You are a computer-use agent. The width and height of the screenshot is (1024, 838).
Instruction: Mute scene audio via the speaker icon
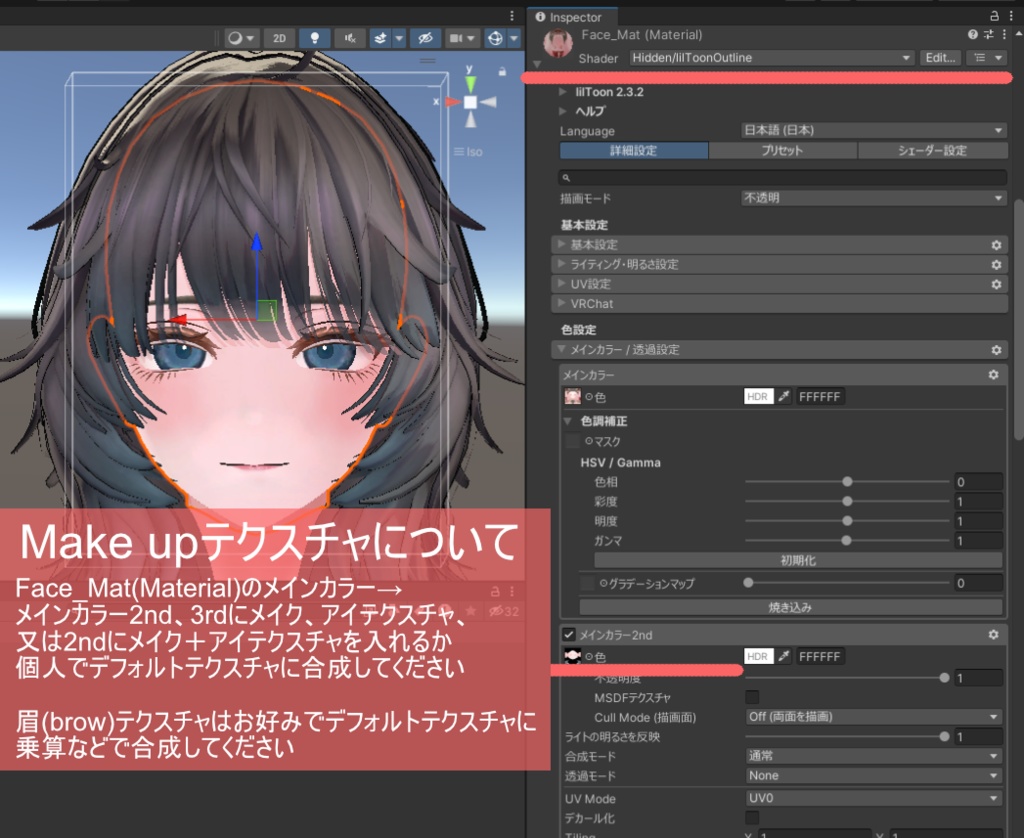[349, 37]
